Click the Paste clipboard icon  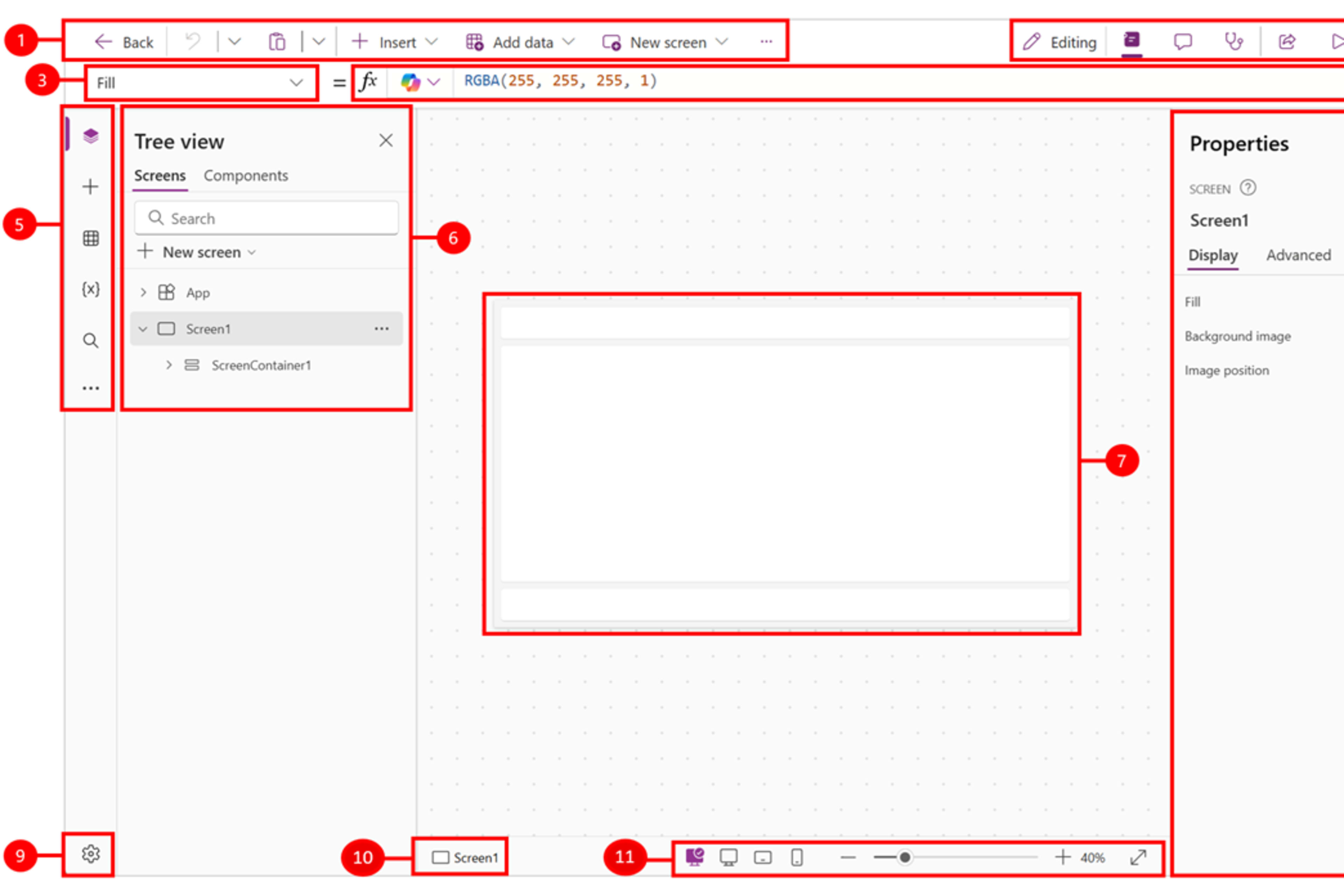[x=277, y=42]
